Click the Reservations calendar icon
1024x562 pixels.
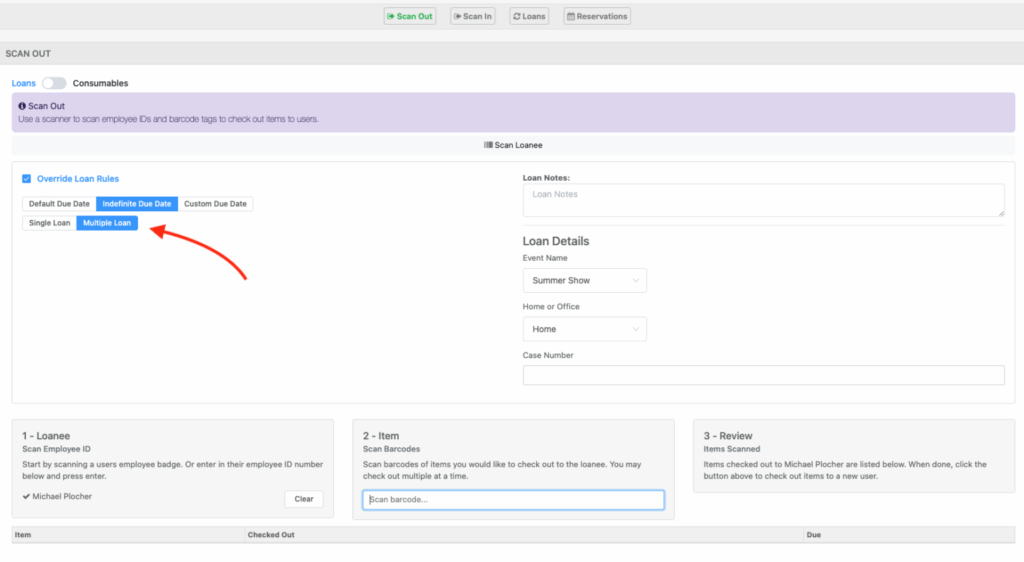click(571, 16)
